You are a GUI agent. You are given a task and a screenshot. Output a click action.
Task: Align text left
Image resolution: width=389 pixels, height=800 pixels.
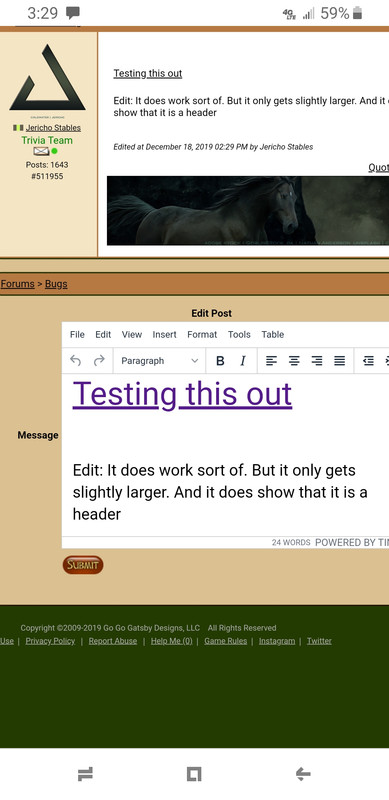pos(272,361)
